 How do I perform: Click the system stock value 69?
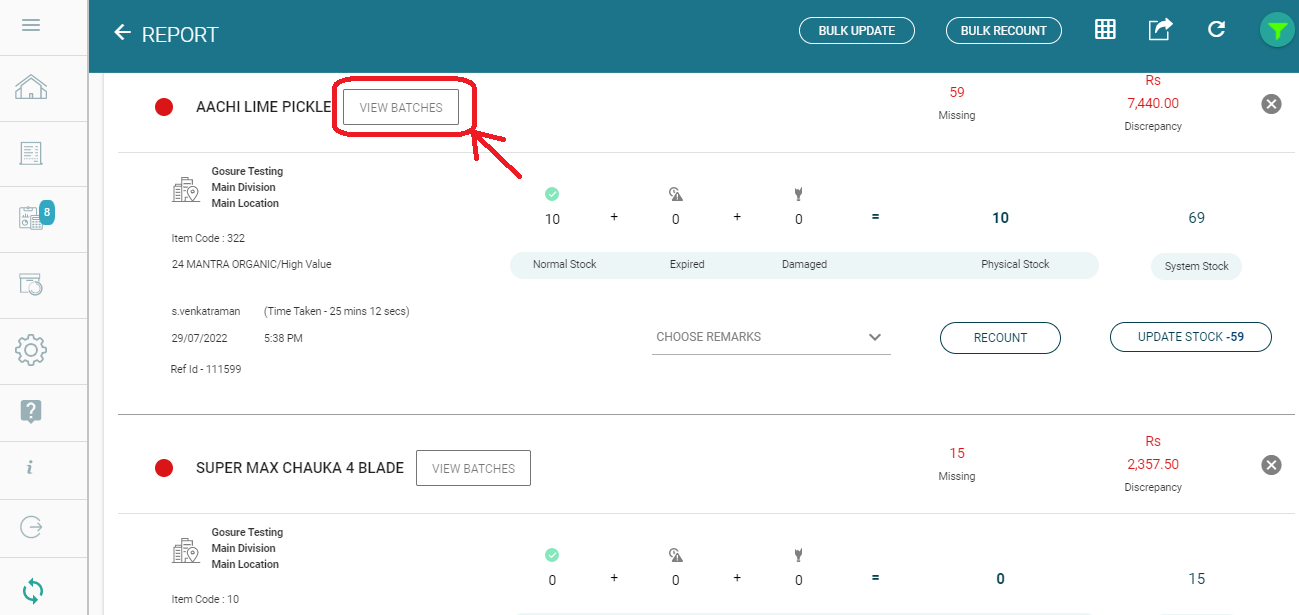(x=1196, y=218)
